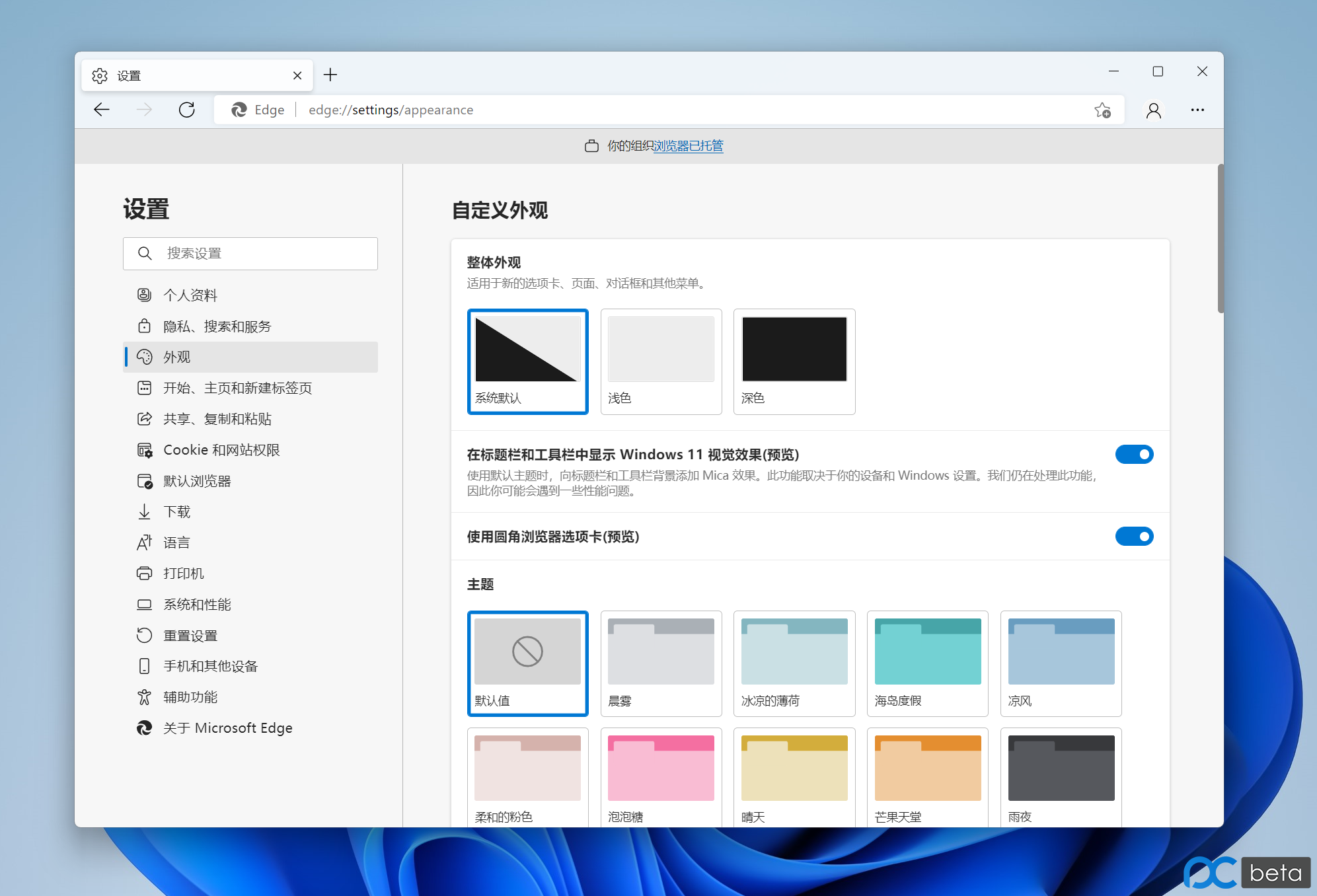Select 外观 in the sidebar

tap(250, 357)
